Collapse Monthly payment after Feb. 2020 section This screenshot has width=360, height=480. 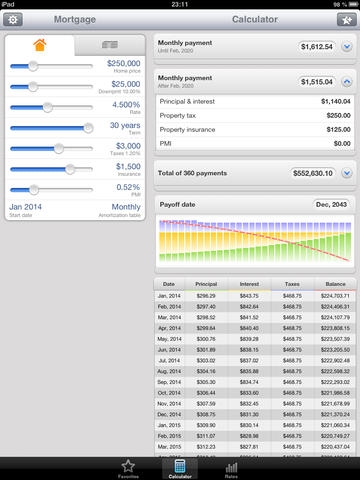click(347, 82)
